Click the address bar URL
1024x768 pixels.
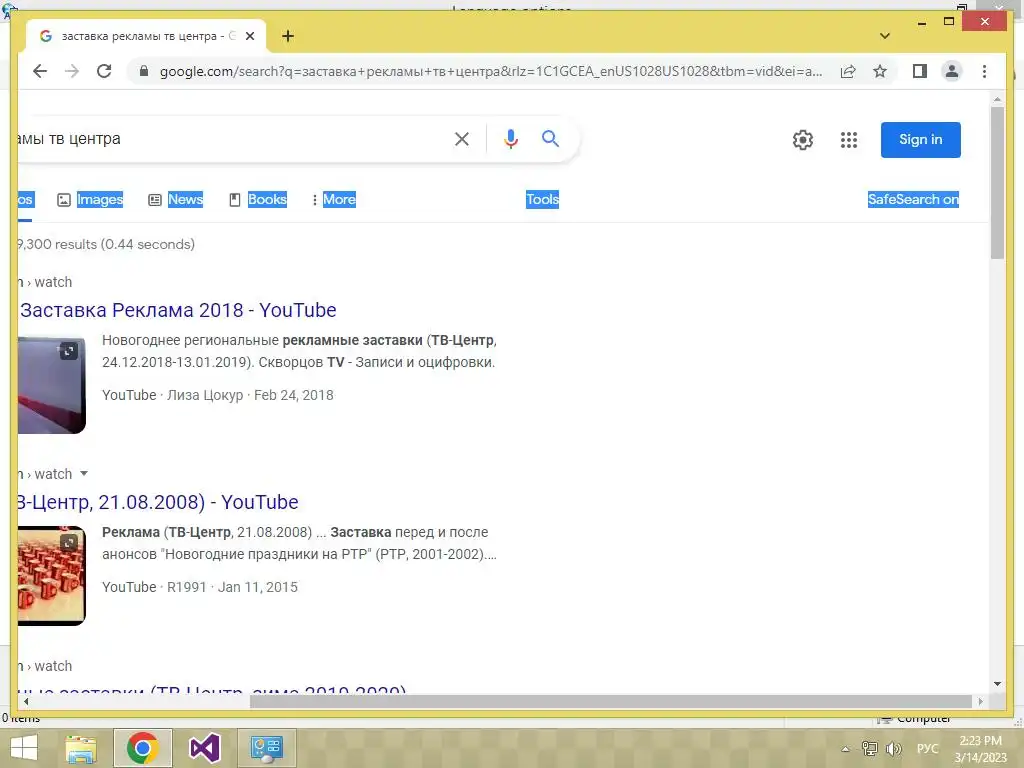(490, 71)
